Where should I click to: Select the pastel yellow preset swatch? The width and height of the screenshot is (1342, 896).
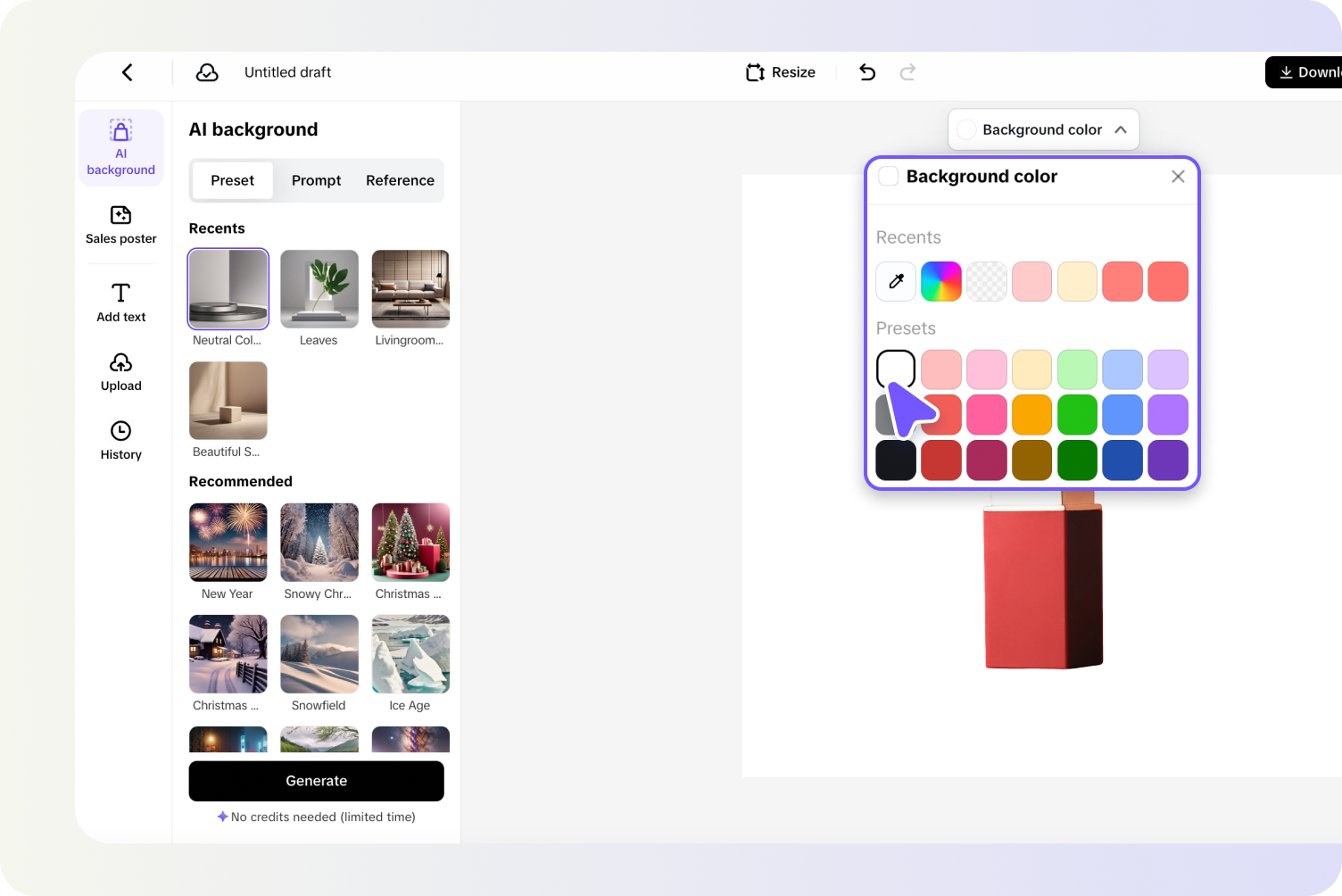point(1032,369)
